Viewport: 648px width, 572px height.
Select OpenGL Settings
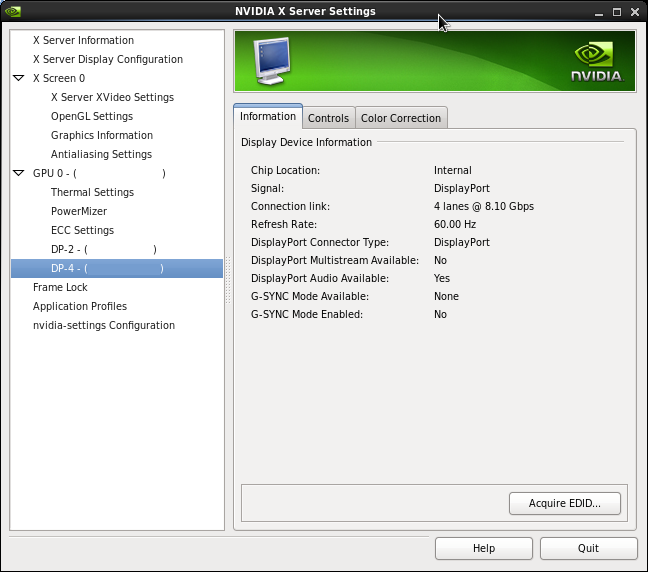pyautogui.click(x=92, y=116)
